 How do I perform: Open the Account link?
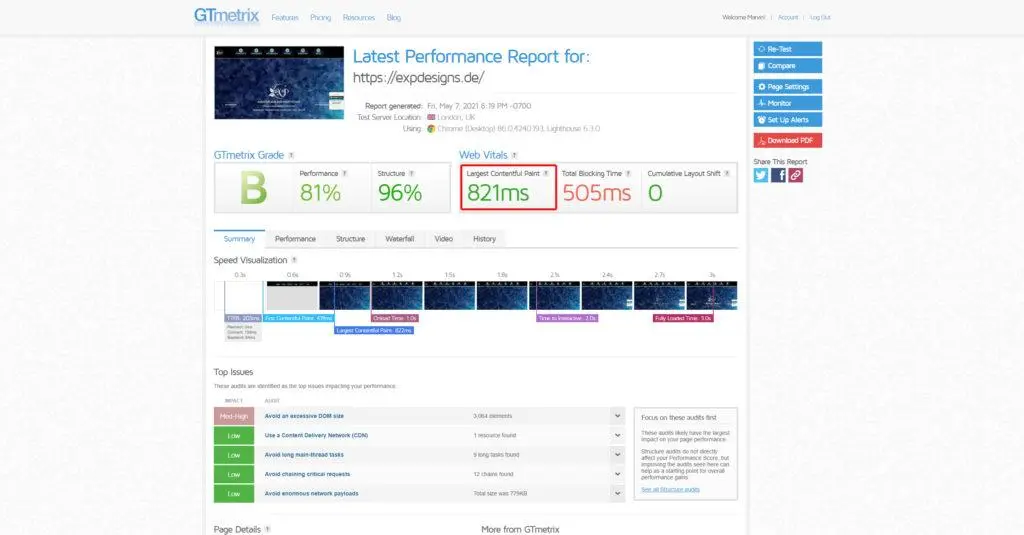pyautogui.click(x=788, y=18)
